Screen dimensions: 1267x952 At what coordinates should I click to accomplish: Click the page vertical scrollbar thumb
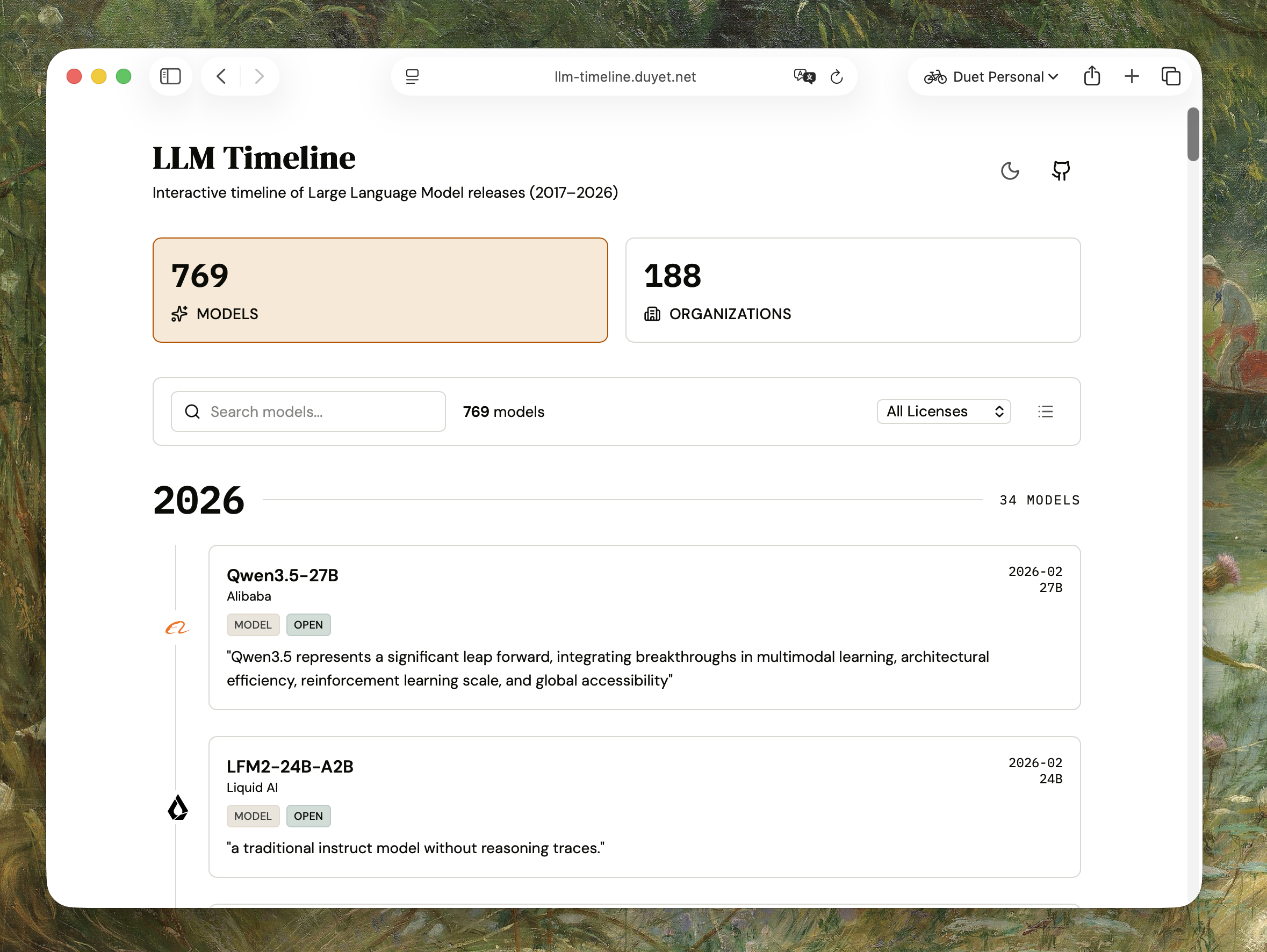(x=1193, y=134)
